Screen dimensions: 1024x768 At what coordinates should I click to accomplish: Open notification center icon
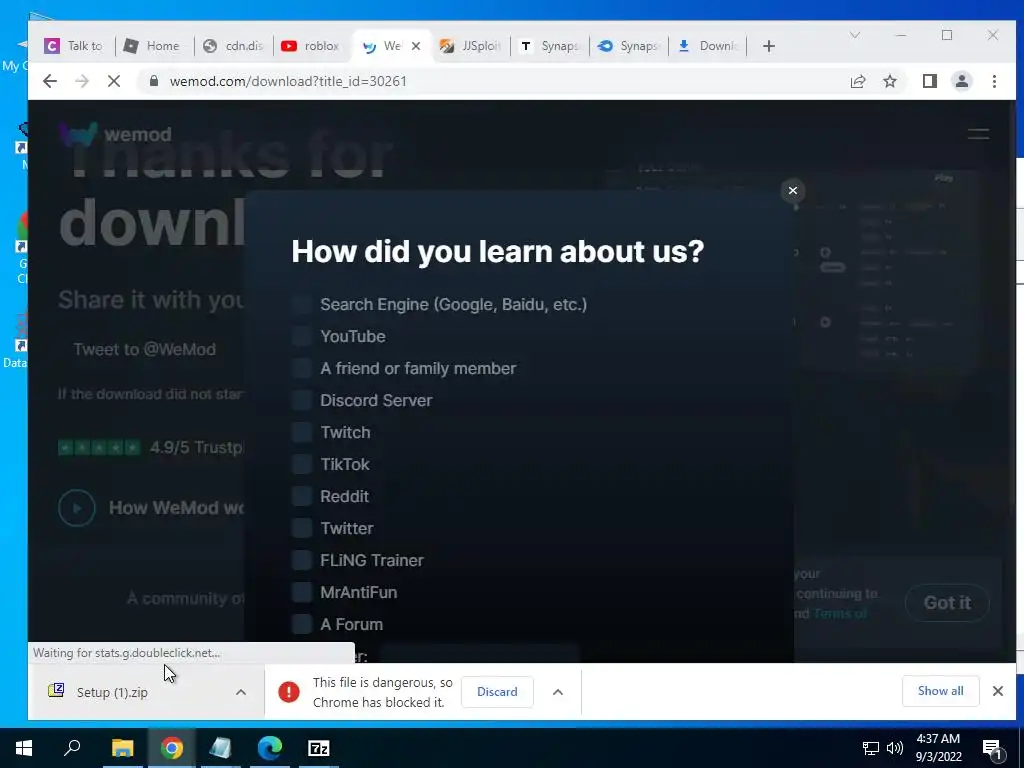click(x=992, y=748)
